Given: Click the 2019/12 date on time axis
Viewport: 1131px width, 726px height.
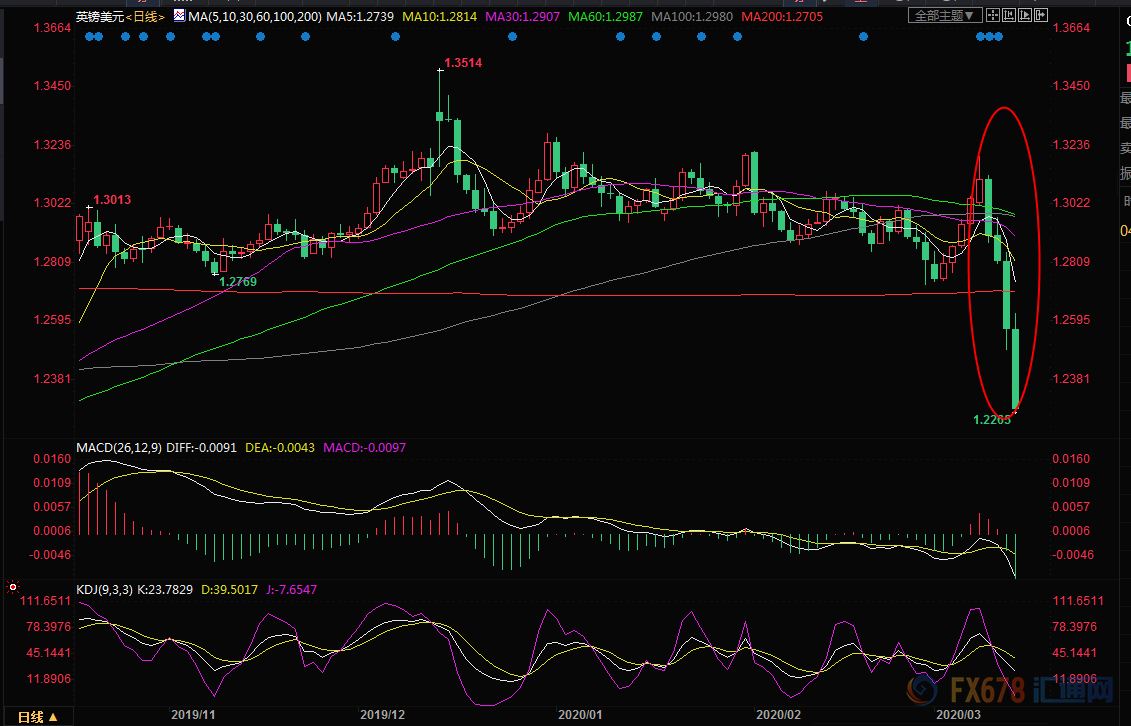Looking at the screenshot, I should (x=382, y=715).
